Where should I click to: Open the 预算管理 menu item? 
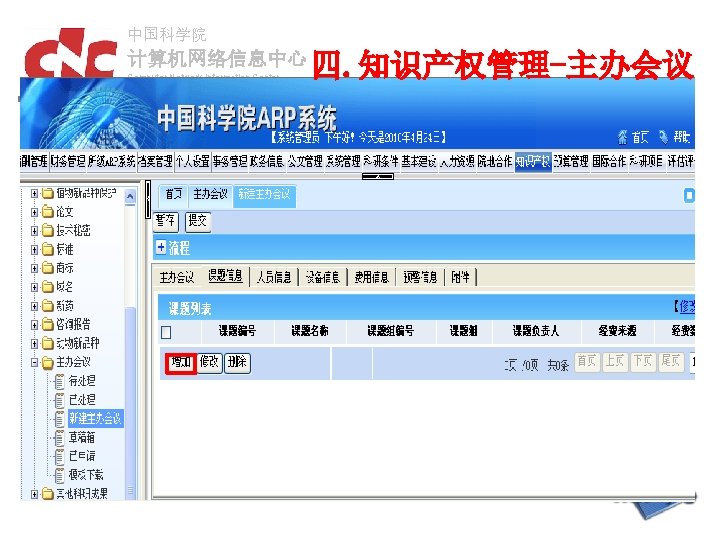tap(571, 161)
